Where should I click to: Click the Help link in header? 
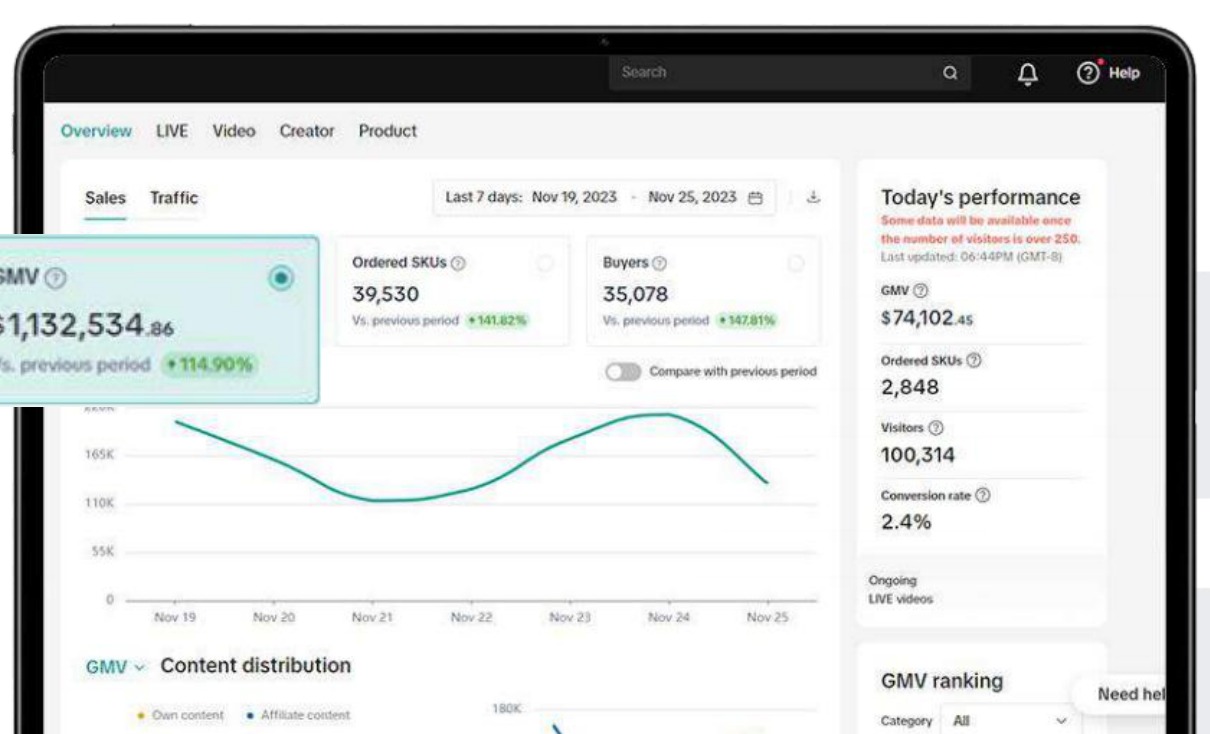1124,72
